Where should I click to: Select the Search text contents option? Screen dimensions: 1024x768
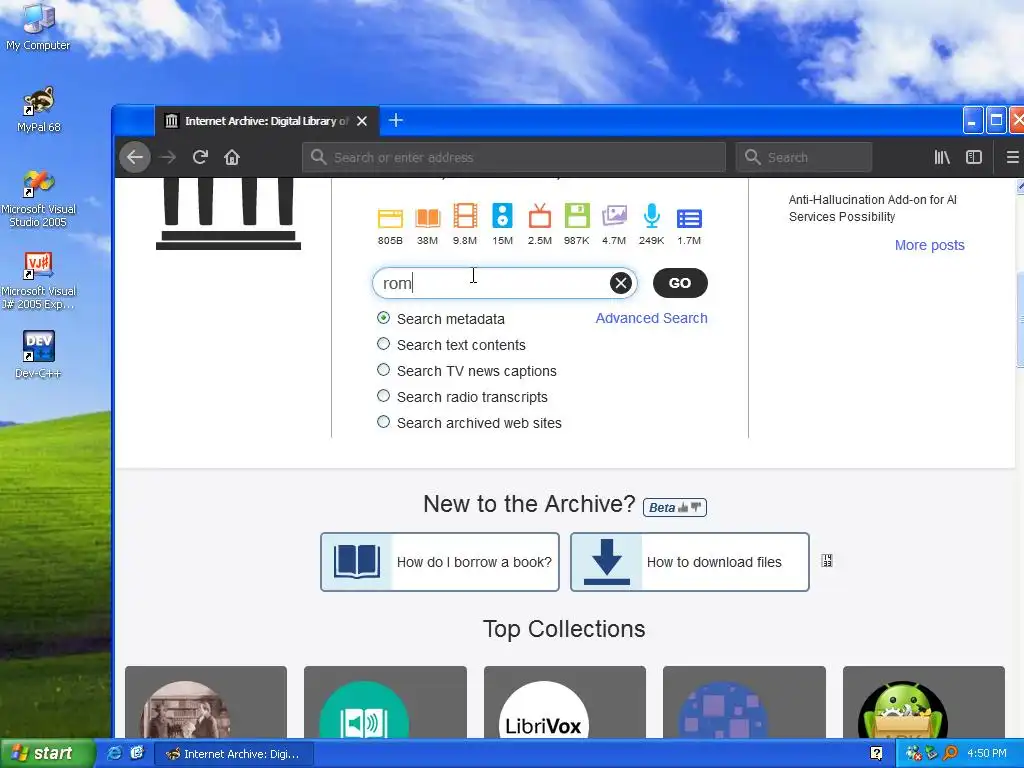tap(383, 344)
